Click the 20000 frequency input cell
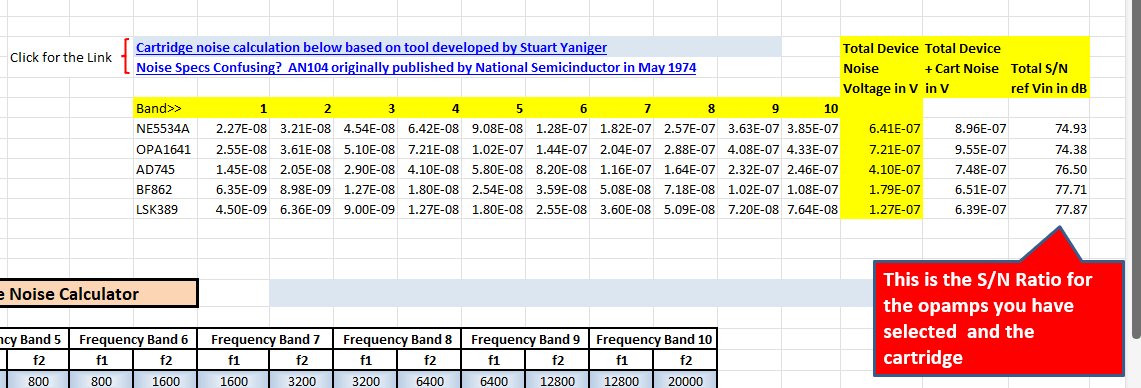 [x=685, y=379]
